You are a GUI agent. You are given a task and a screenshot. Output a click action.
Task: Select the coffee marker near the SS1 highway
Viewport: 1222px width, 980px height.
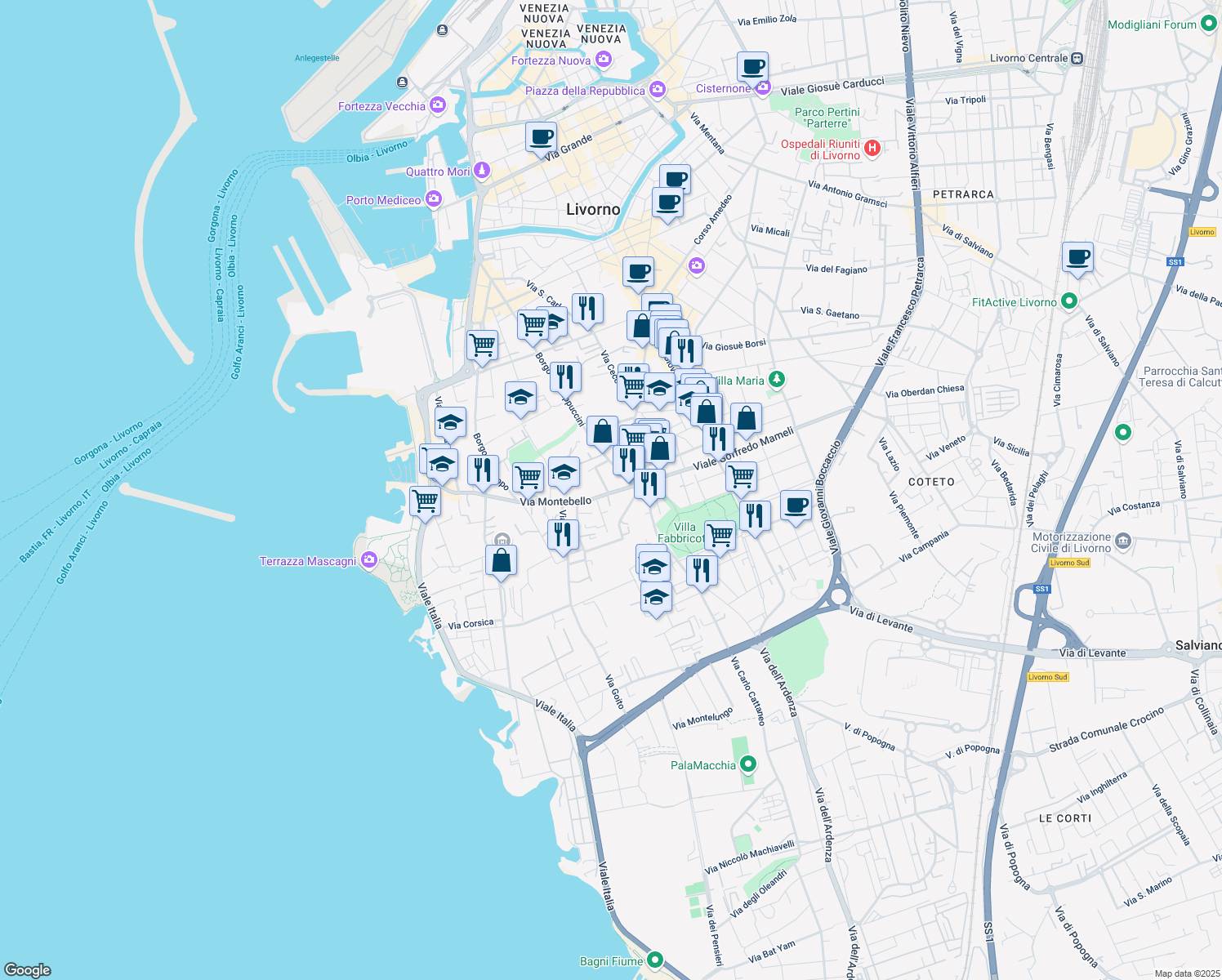[x=1077, y=257]
